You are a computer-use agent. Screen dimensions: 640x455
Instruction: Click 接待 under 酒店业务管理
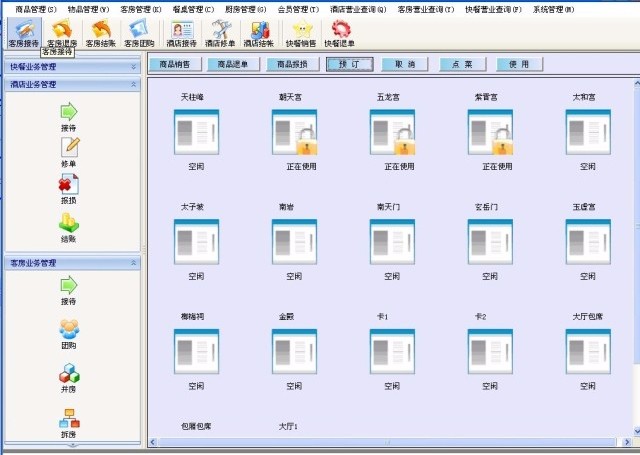point(69,117)
